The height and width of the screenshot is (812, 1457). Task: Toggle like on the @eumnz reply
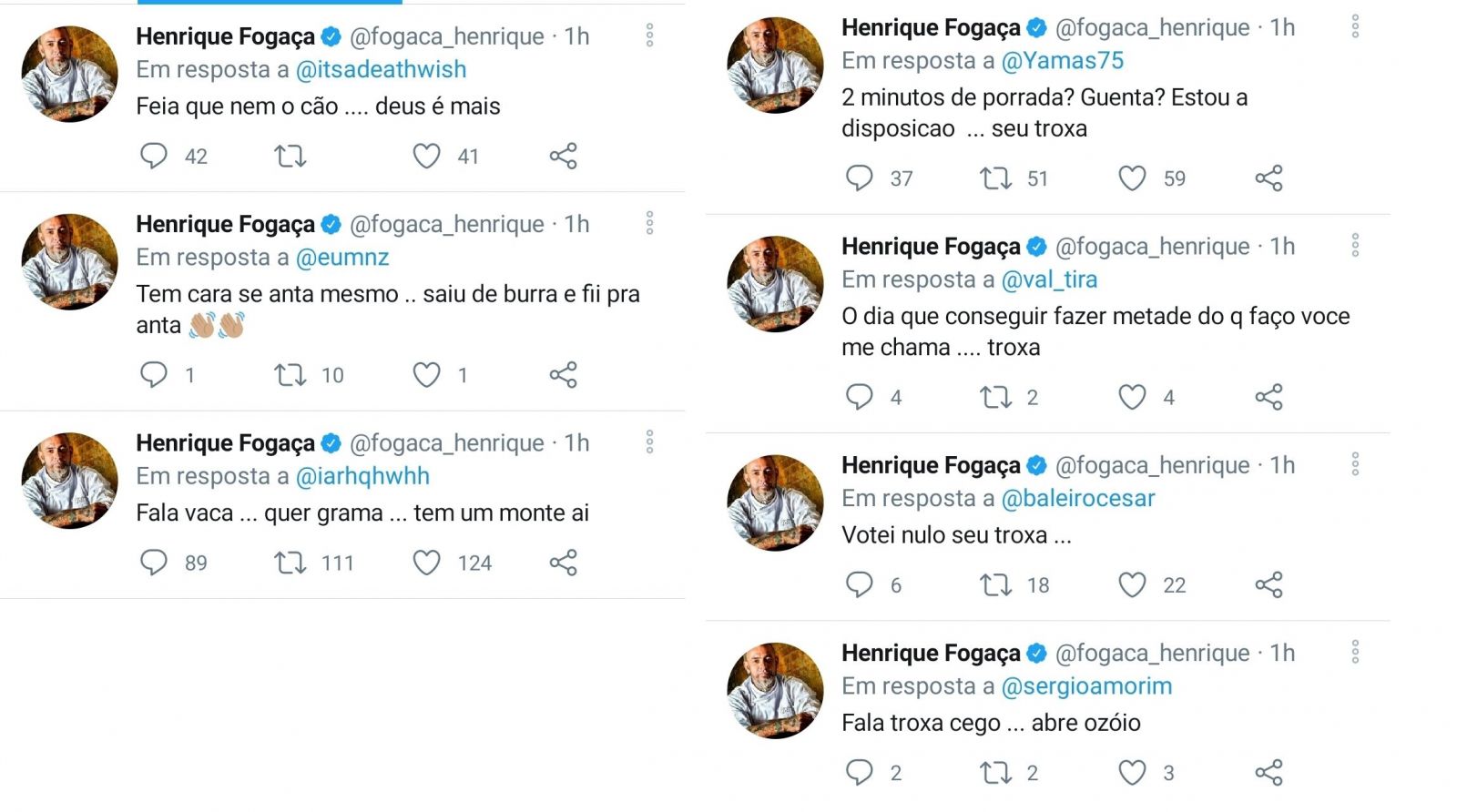point(426,375)
